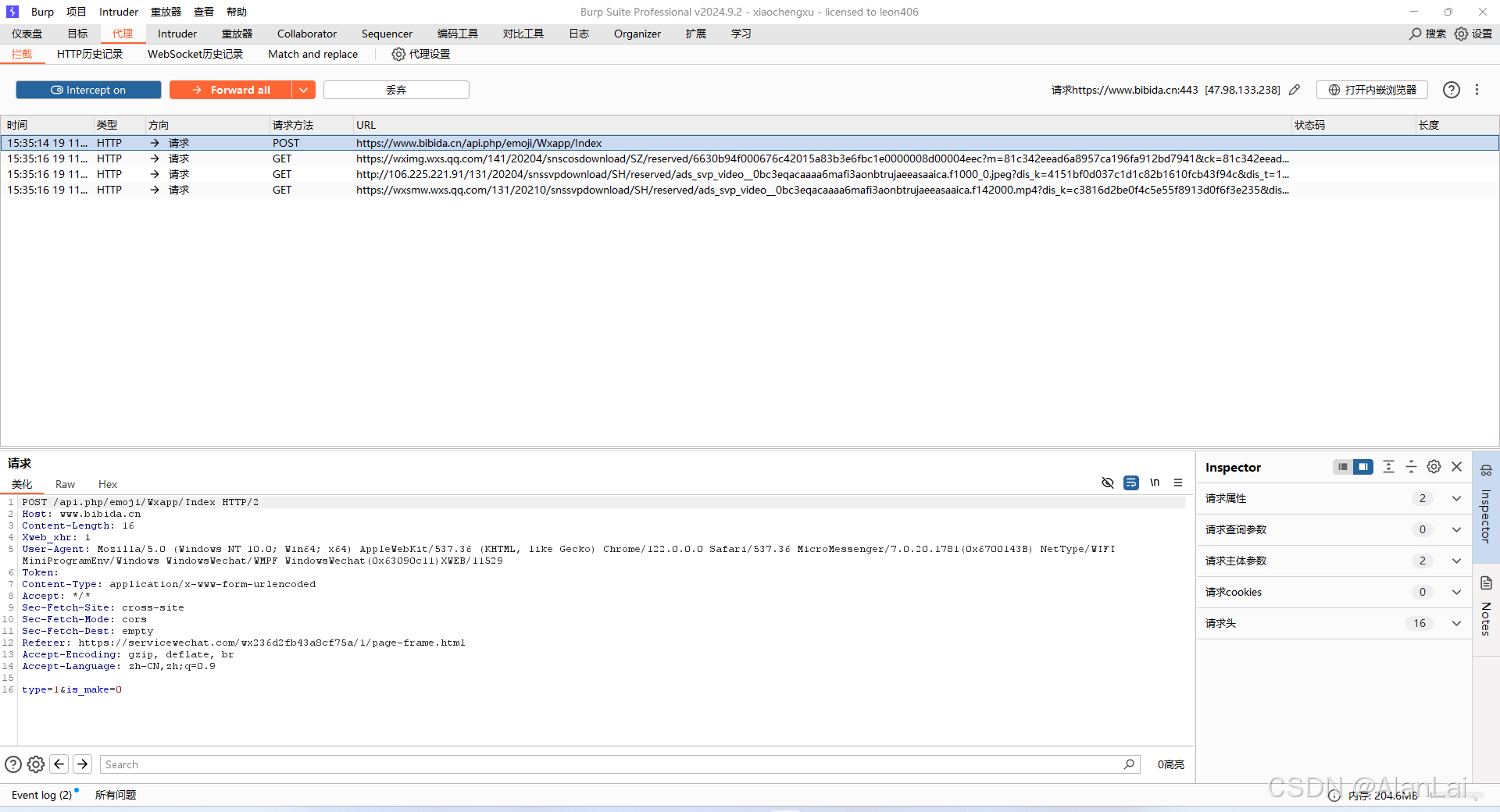Click the help icon beside search bar
1500x812 pixels.
[13, 764]
